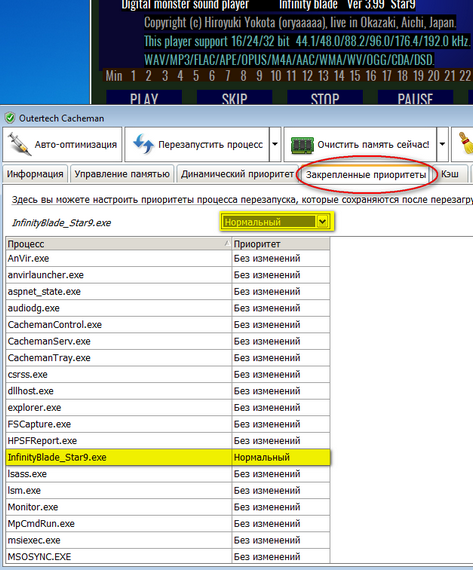
Task: Select the AnVir.exe process row
Action: [168, 258]
